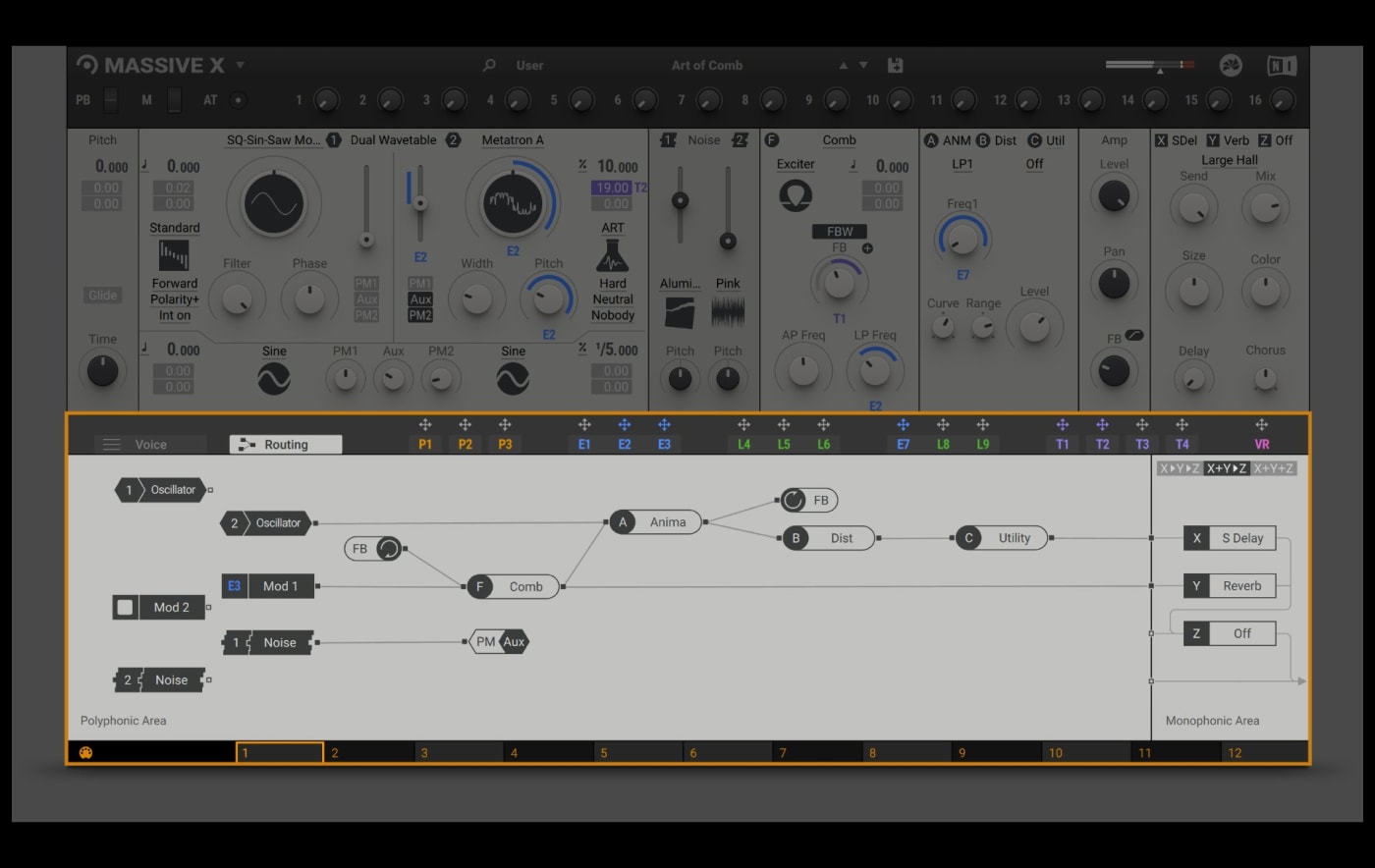Open the P2 performer tab

tap(466, 445)
